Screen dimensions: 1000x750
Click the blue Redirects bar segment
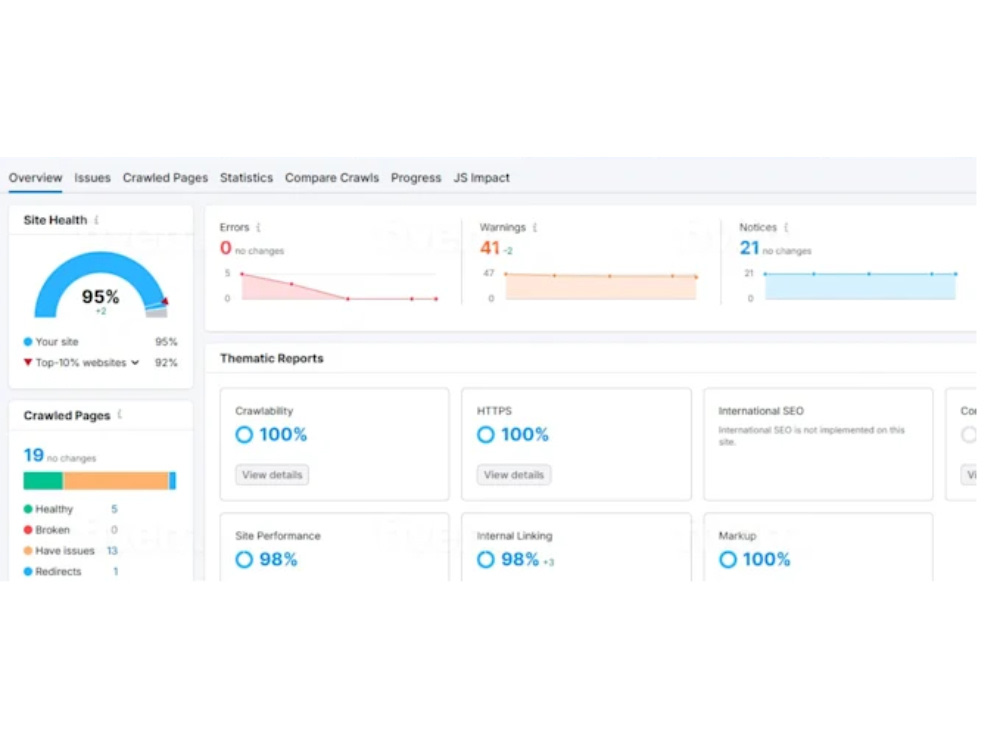(x=173, y=481)
